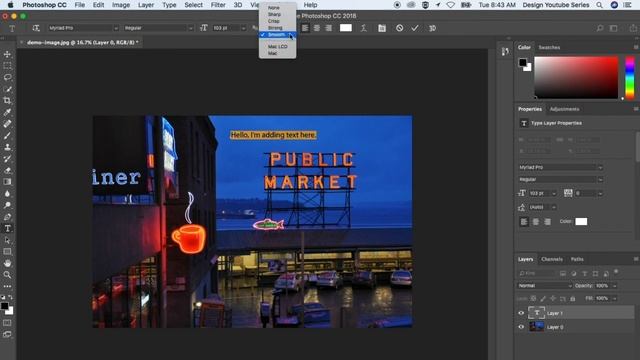Click the demo-image.jpg document tab

(x=82, y=42)
